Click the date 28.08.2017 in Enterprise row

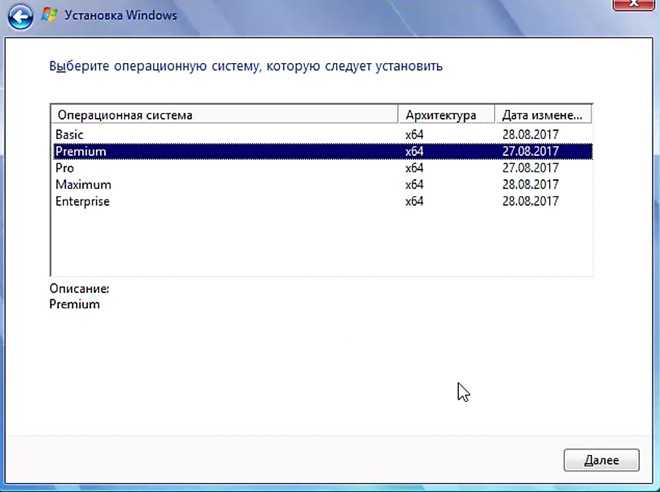530,201
